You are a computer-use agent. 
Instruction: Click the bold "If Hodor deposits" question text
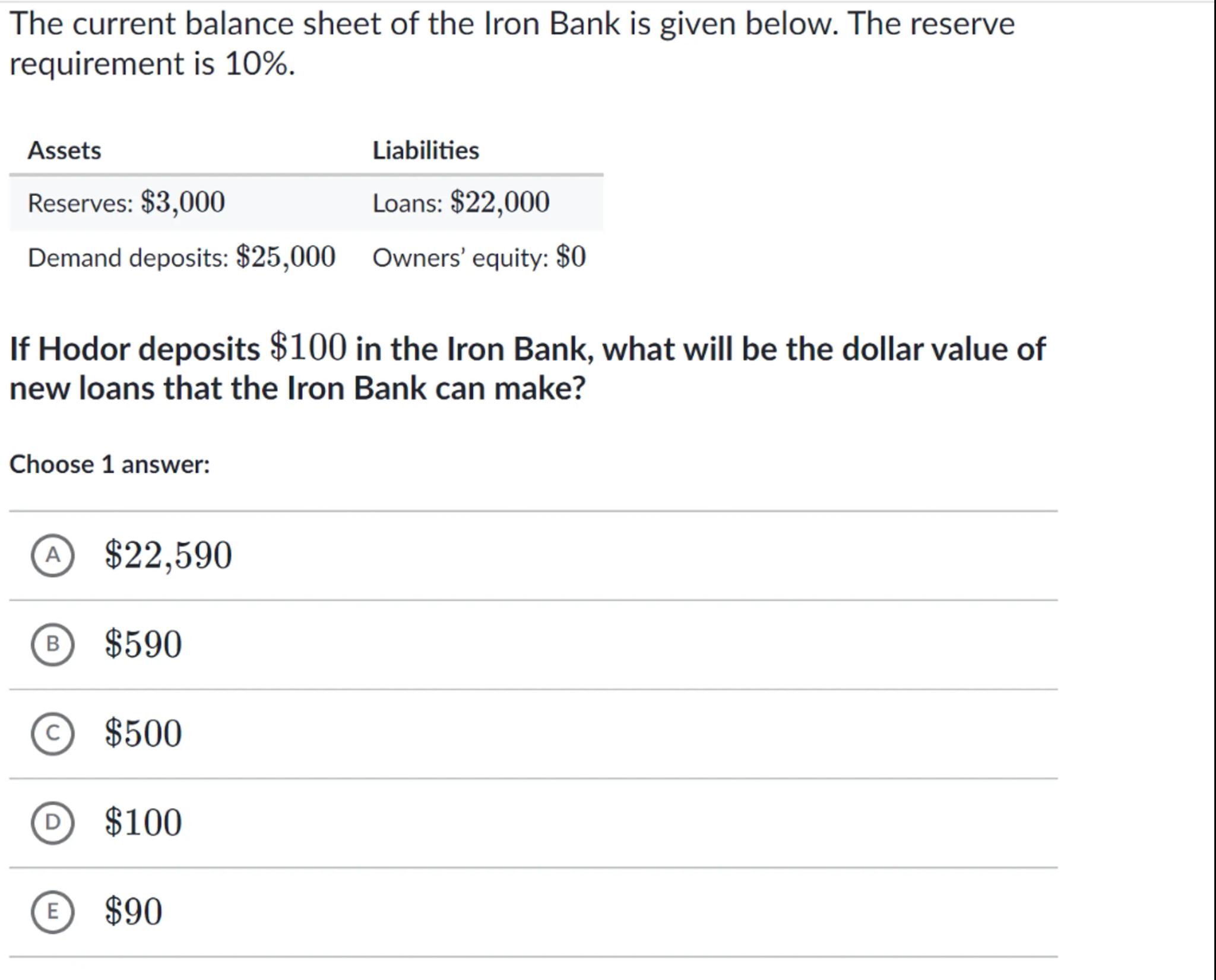[x=134, y=349]
